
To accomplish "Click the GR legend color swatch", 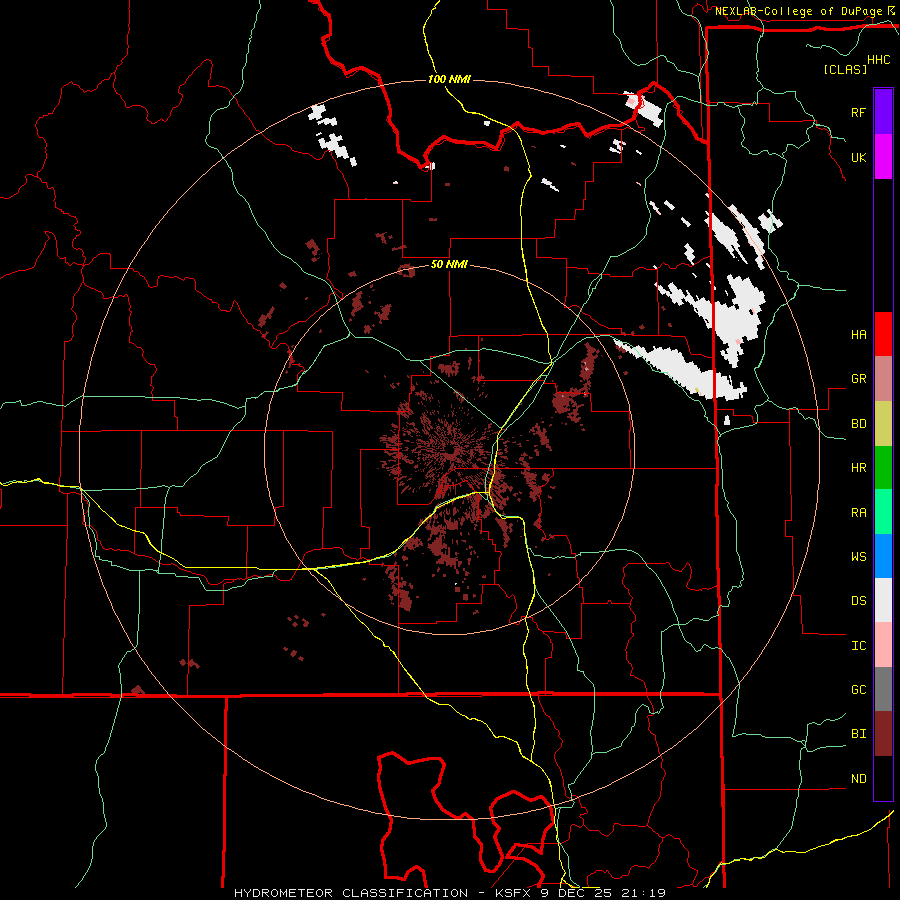I will tap(883, 379).
